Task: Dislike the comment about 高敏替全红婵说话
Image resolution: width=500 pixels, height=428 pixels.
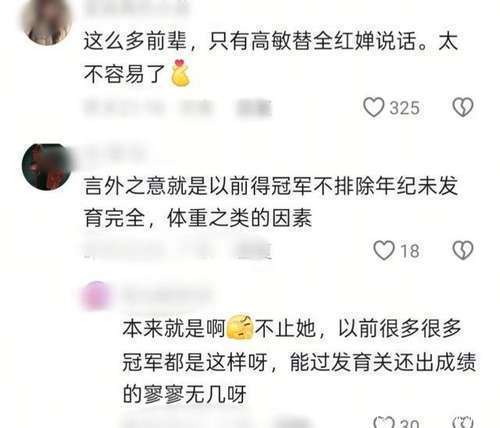Action: coord(463,107)
